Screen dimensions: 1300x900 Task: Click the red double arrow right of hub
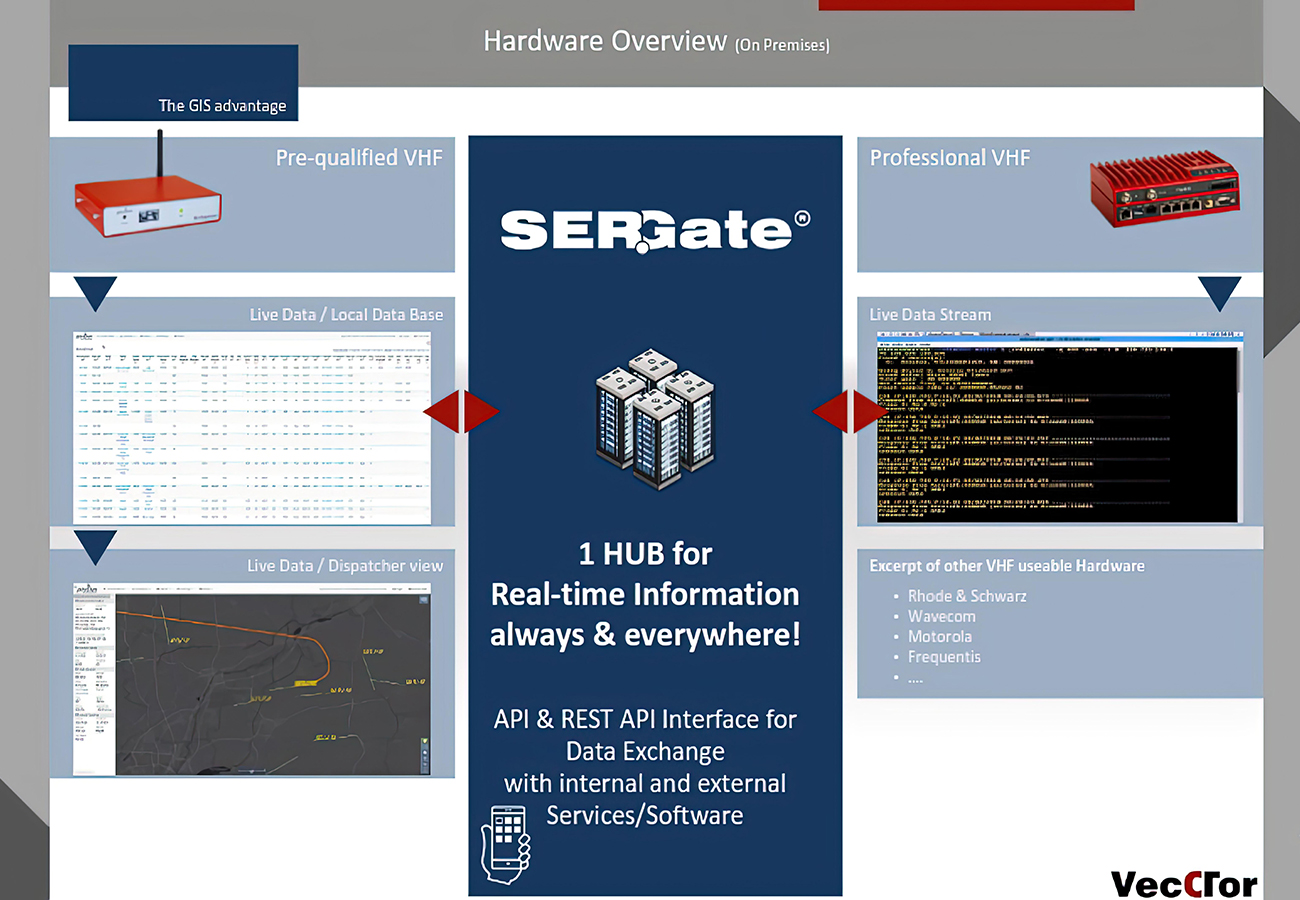click(x=850, y=411)
